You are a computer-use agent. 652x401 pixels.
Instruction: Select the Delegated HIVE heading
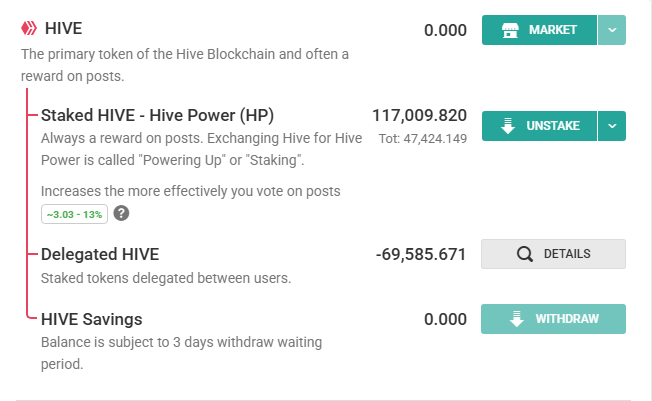(100, 254)
